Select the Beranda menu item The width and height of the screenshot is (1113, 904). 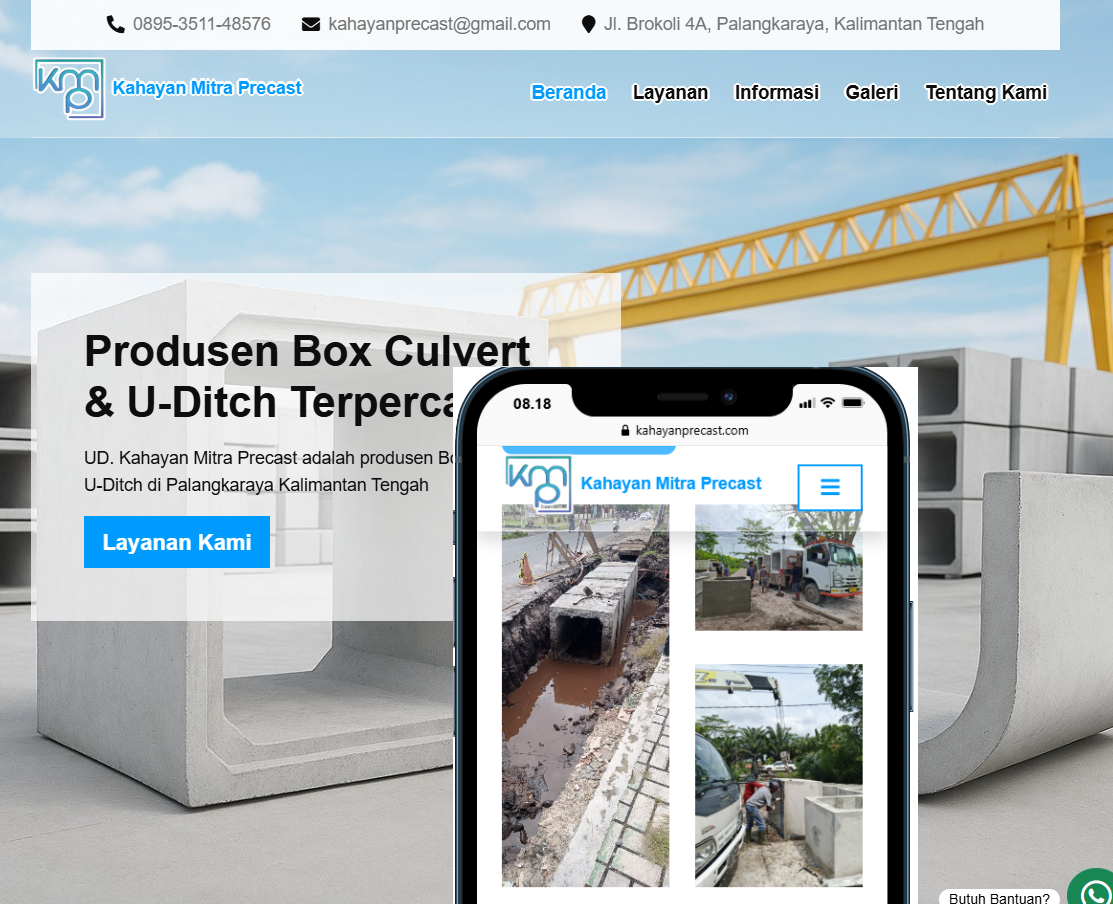click(x=568, y=92)
